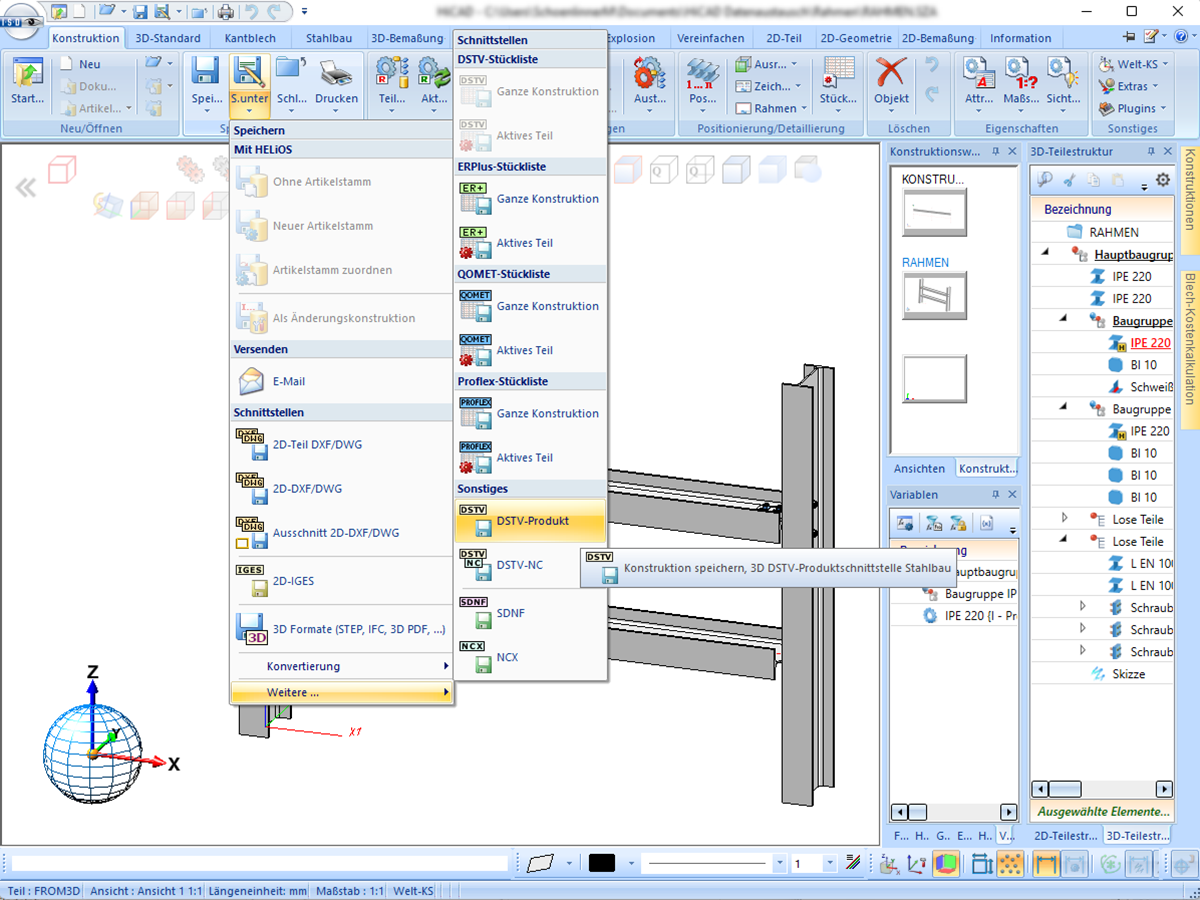This screenshot has height=900, width=1200.
Task: Select the IPE 220 variable row
Action: tap(969, 616)
